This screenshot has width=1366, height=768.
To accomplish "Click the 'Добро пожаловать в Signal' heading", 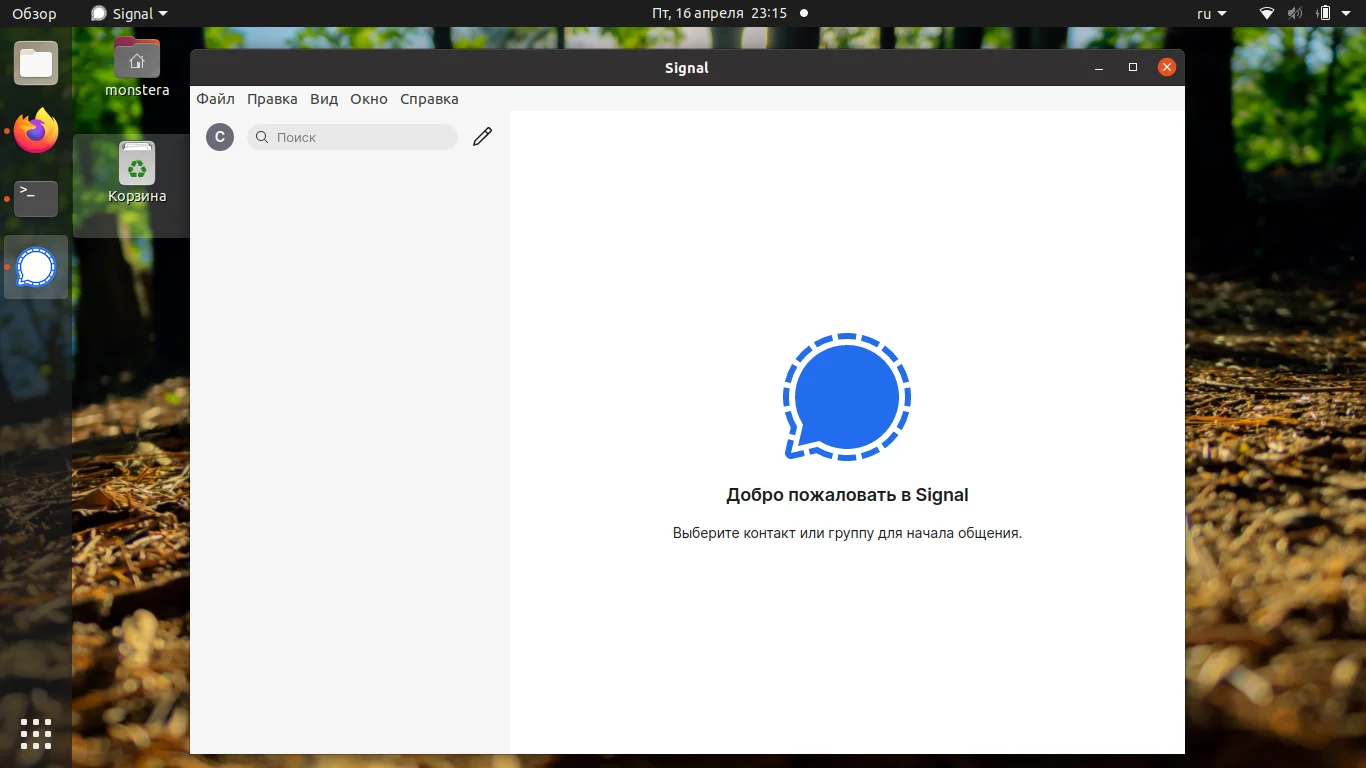I will coord(847,495).
